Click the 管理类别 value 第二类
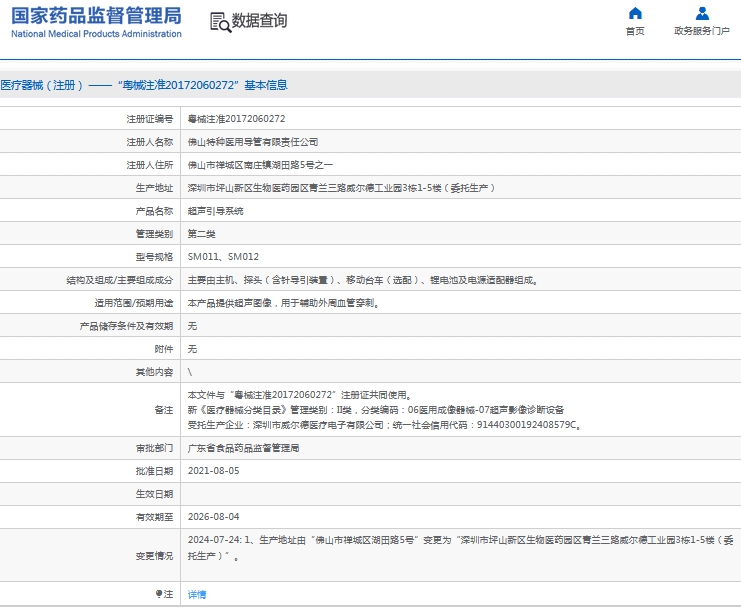The height and width of the screenshot is (611, 741). [x=203, y=234]
